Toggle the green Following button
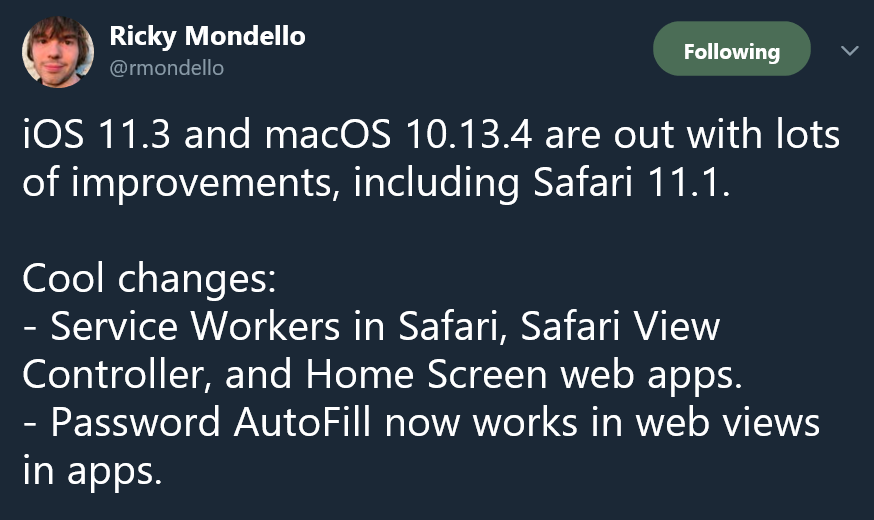The height and width of the screenshot is (520, 874). click(731, 49)
